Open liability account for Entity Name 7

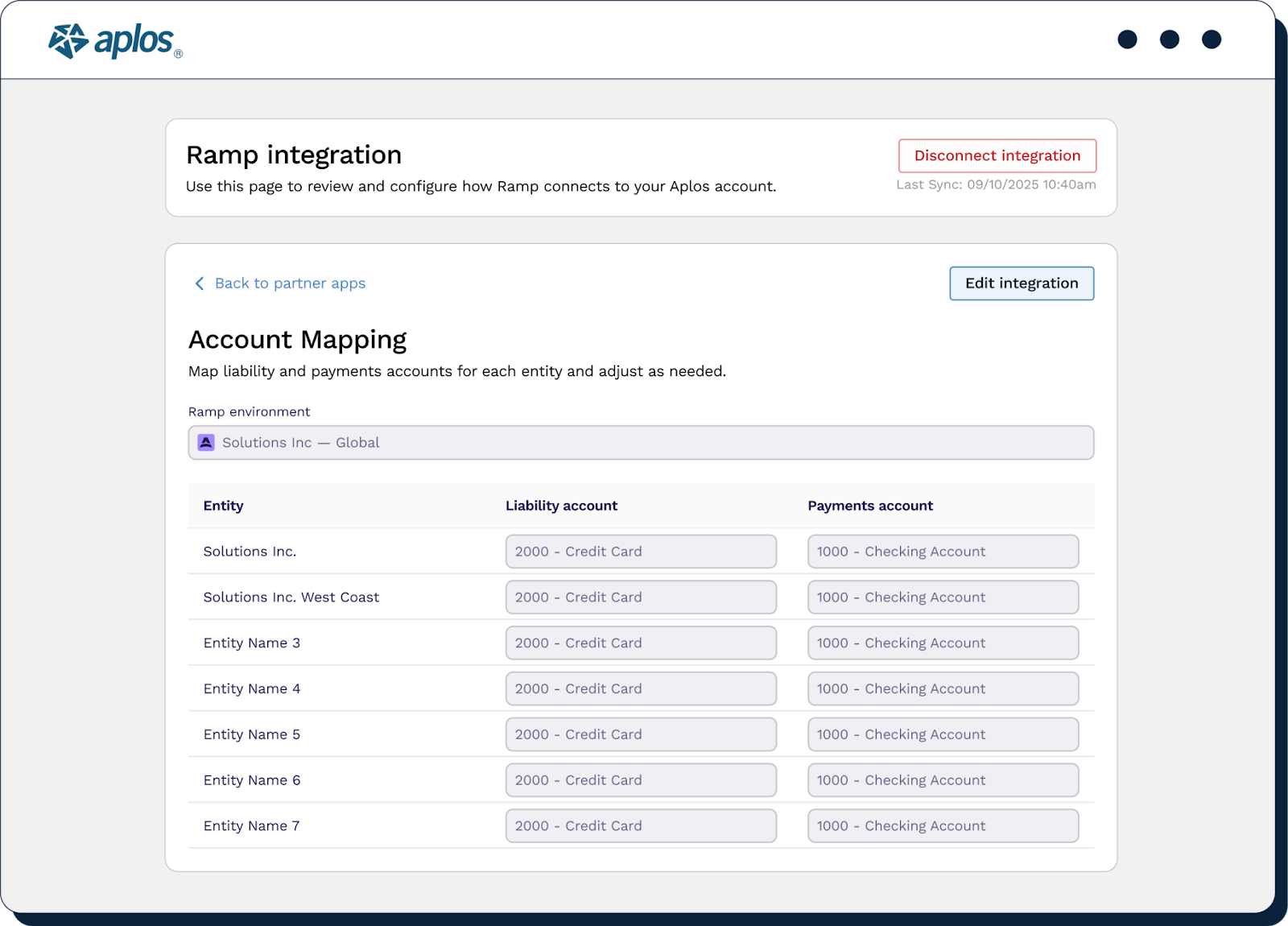tap(641, 826)
